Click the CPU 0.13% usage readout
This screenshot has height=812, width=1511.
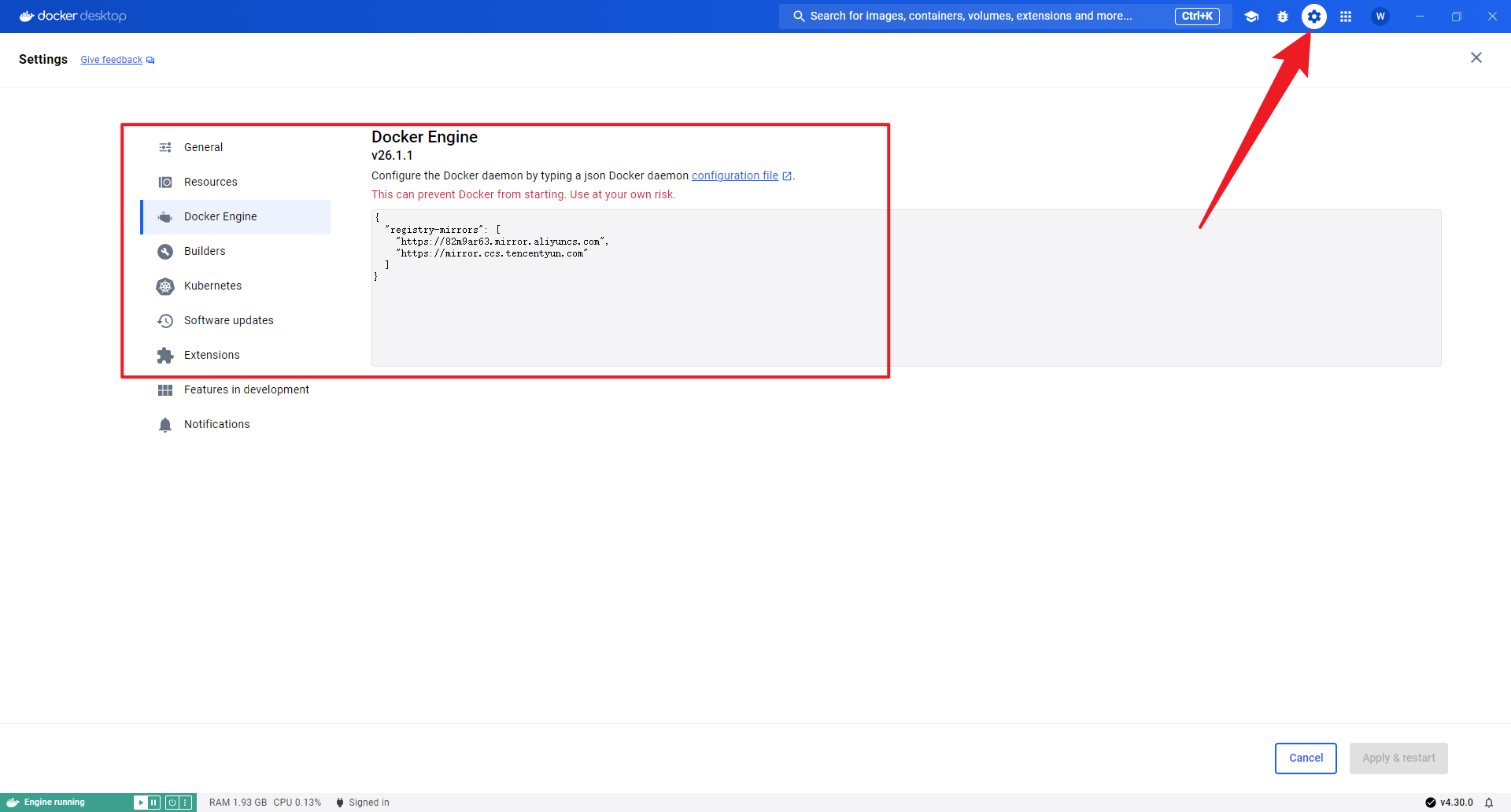(x=297, y=803)
